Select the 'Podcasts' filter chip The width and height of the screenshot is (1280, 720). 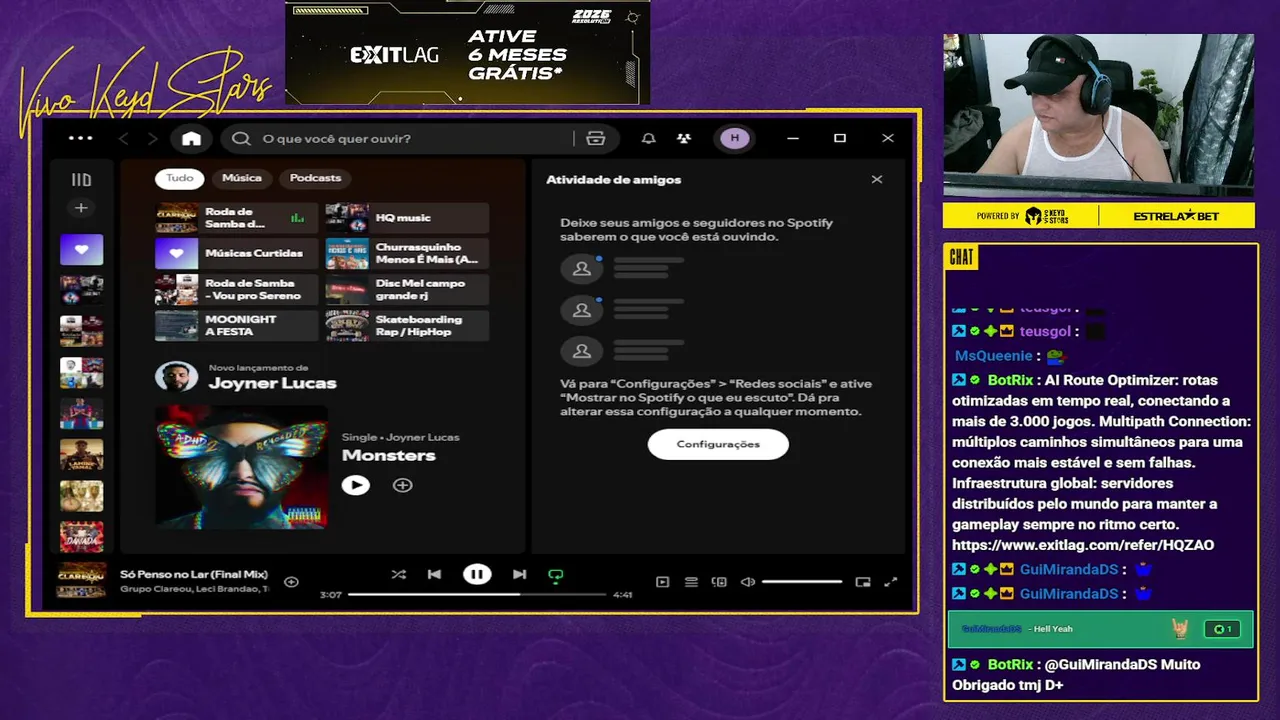pyautogui.click(x=315, y=178)
